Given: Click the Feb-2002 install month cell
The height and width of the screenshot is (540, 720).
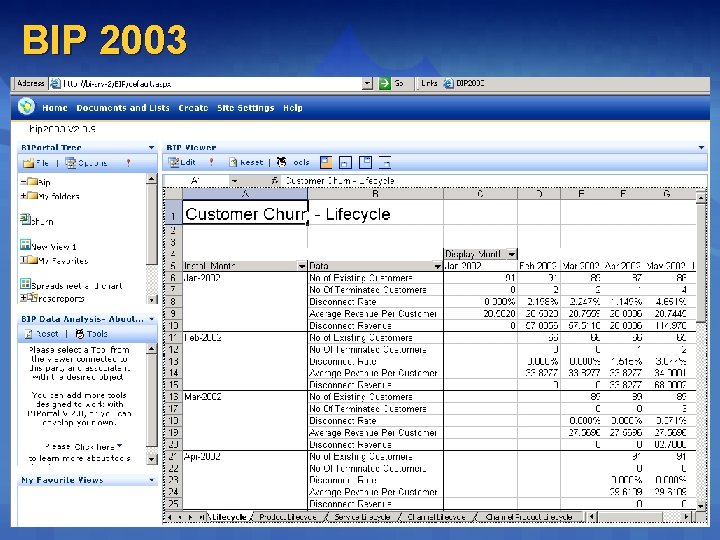Looking at the screenshot, I should (245, 338).
